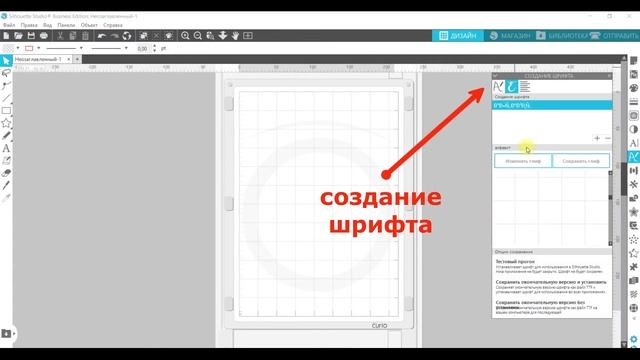Paste from clipboard using the toolbar paste icon
640x360 pixels.
pyautogui.click(x=85, y=36)
